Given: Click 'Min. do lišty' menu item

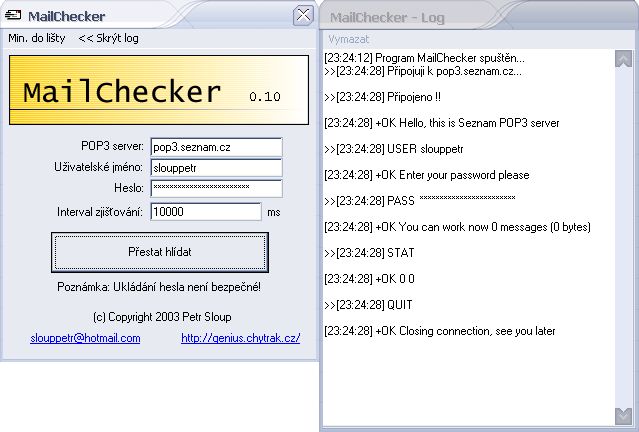Looking at the screenshot, I should coord(37,38).
